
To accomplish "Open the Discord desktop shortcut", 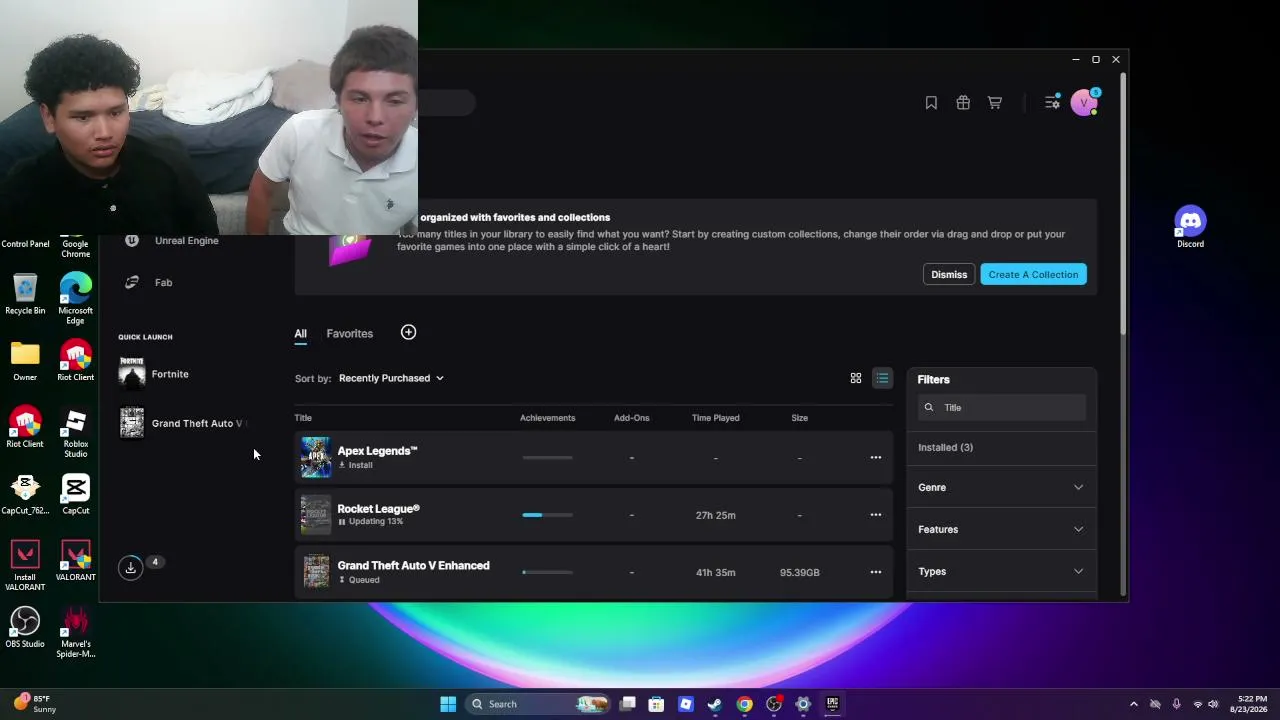I will click(1190, 227).
